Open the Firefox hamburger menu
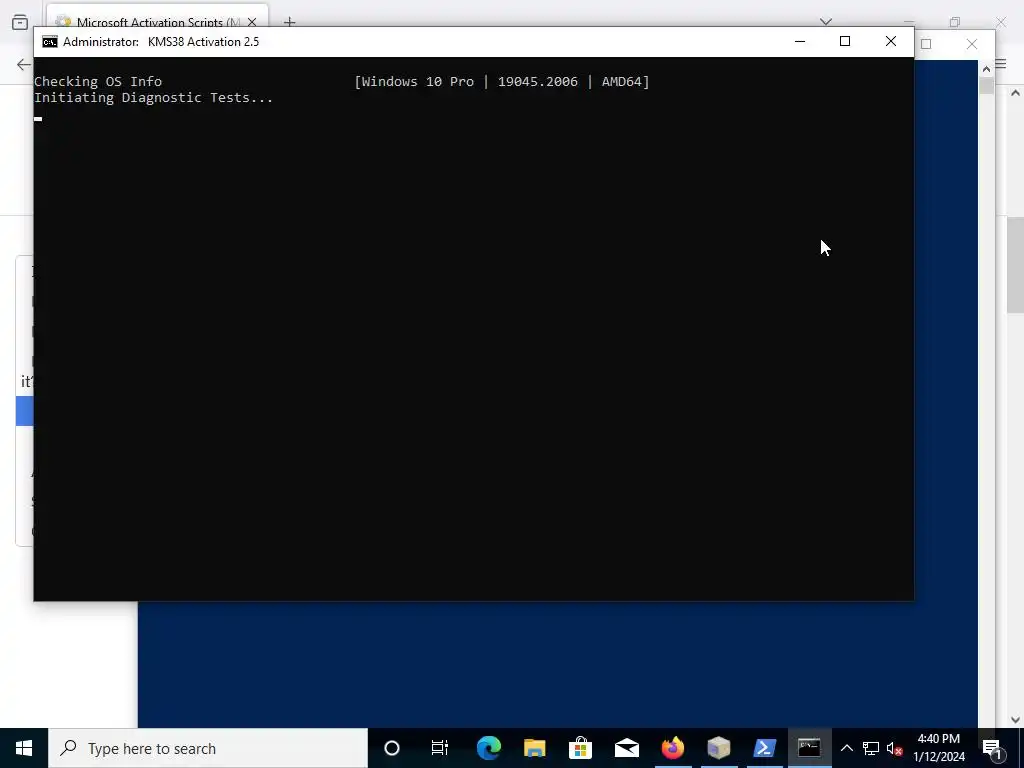The height and width of the screenshot is (768, 1024). pos(1000,64)
